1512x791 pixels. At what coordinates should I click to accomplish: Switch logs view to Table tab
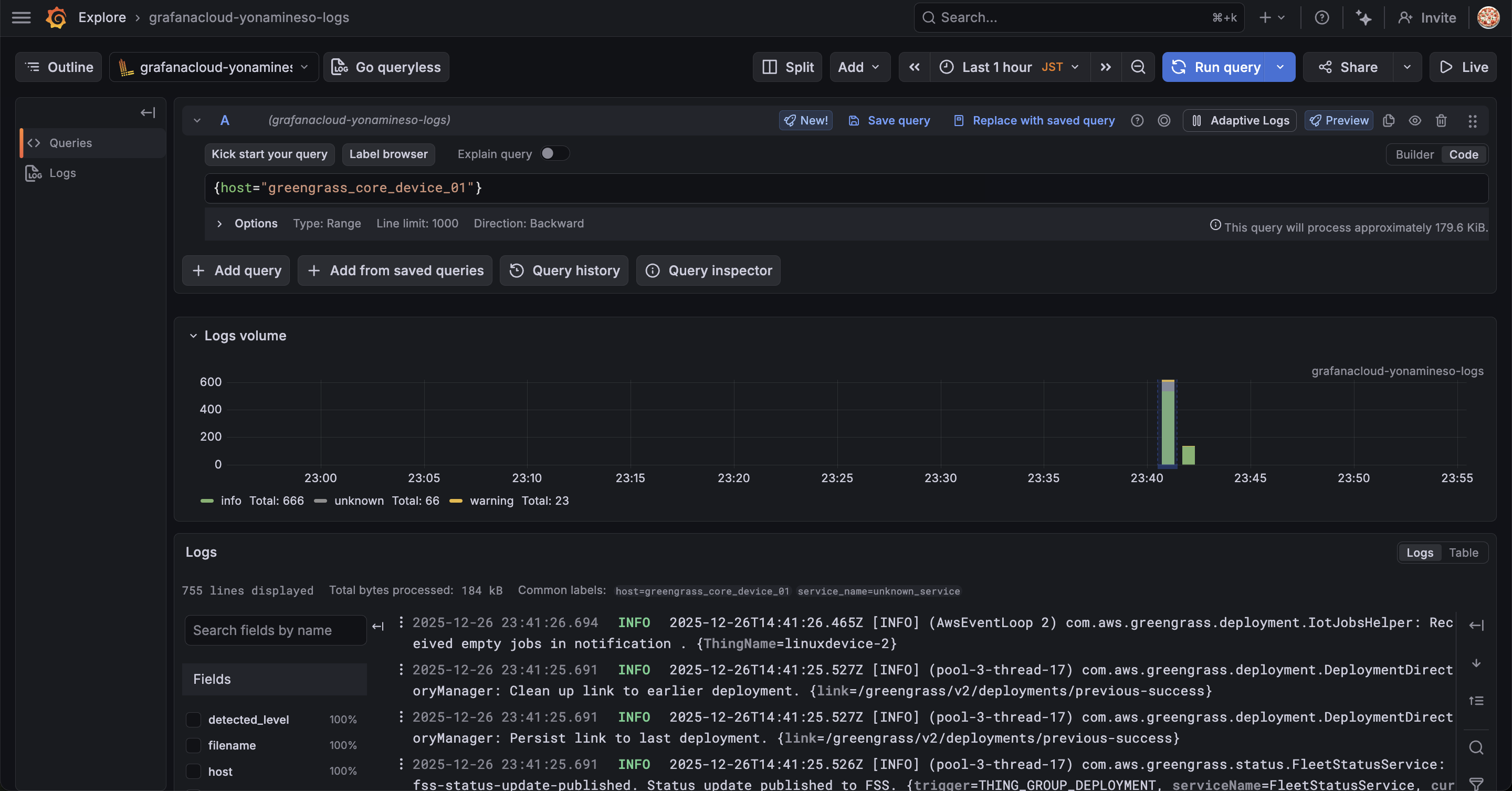(x=1463, y=553)
